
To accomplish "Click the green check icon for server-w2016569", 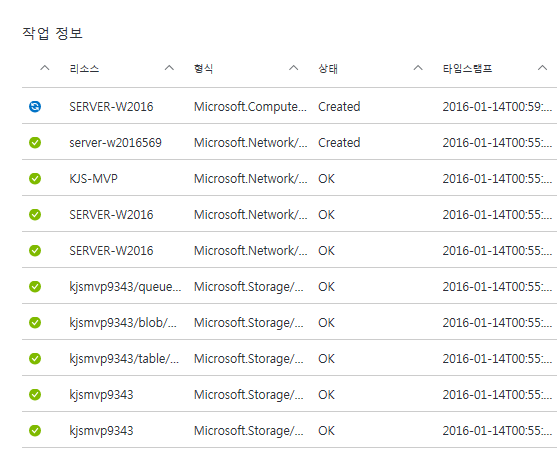I will tap(35, 143).
